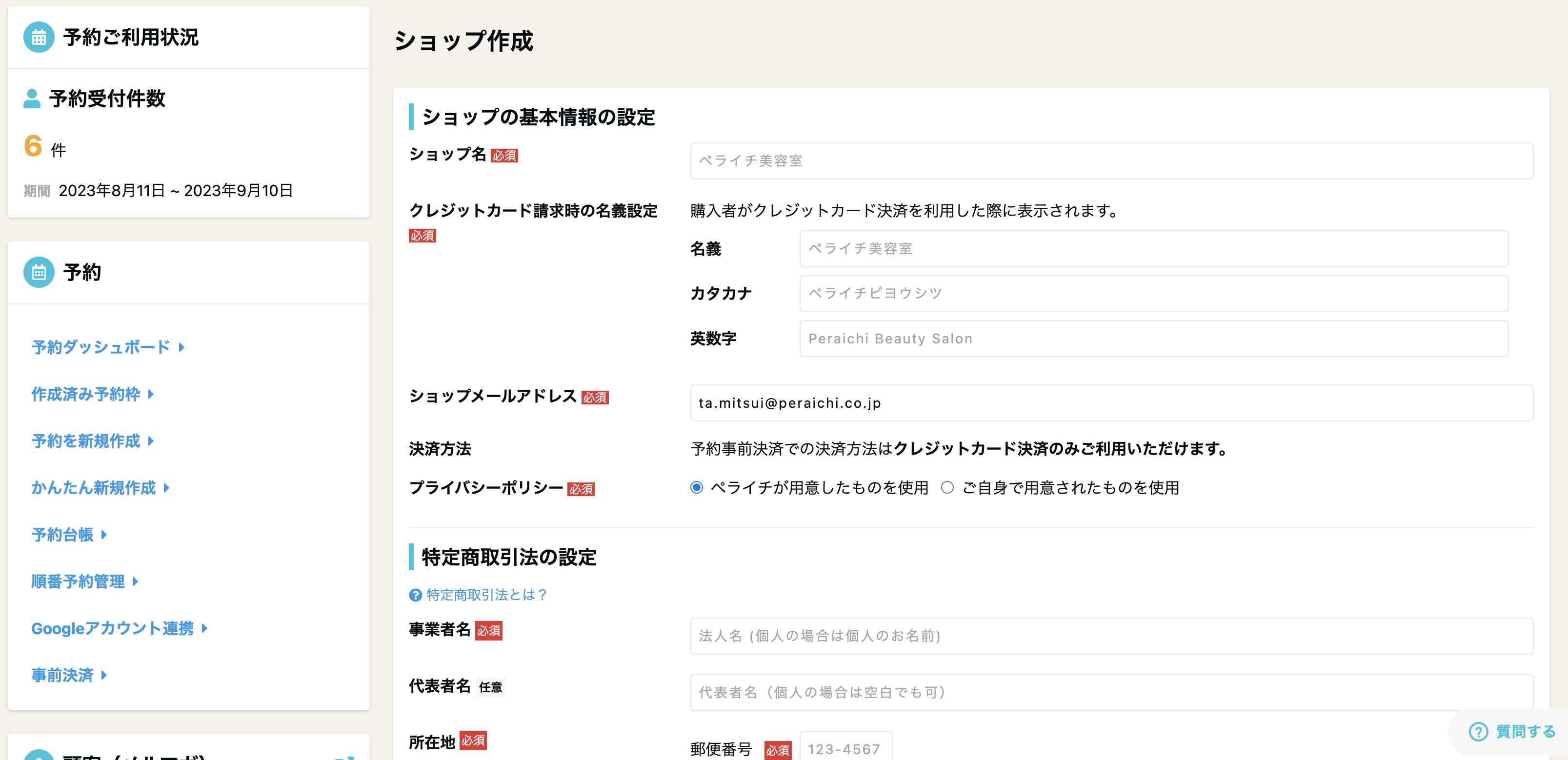
Task: Focus the ショップ名 input field
Action: pyautogui.click(x=1111, y=160)
